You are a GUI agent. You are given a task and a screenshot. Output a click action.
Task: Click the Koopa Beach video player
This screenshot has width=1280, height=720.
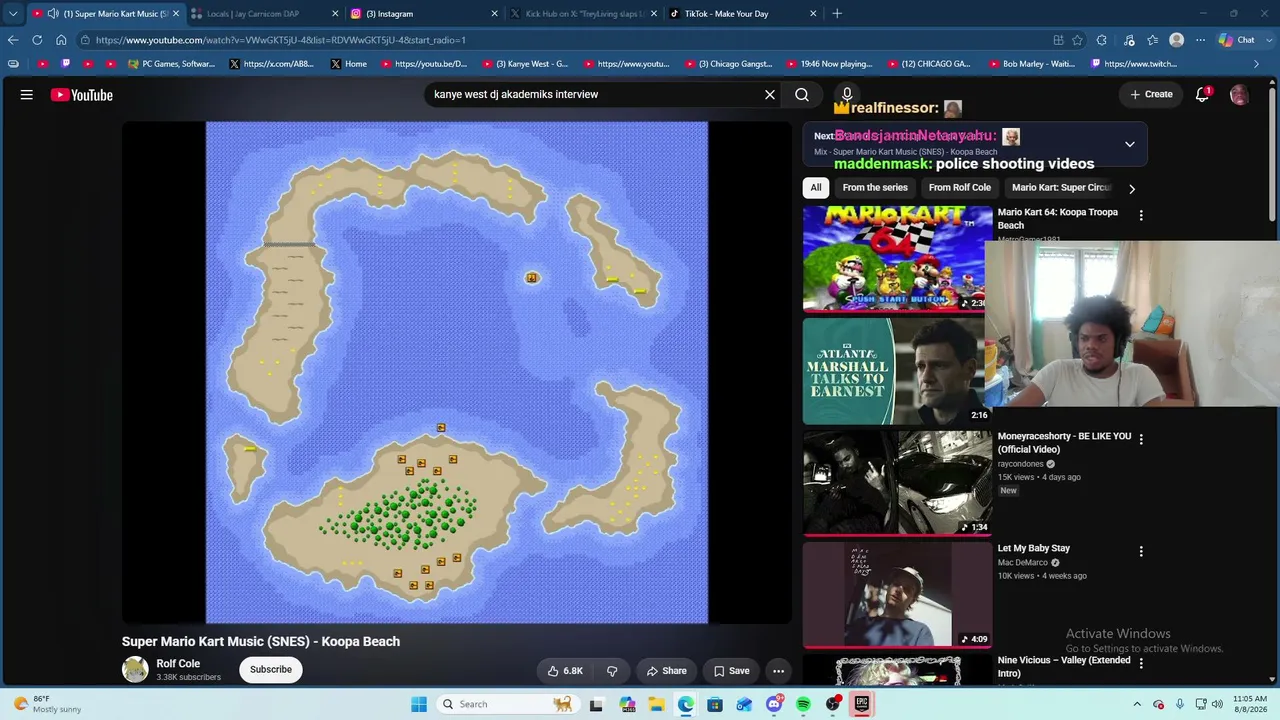pos(457,373)
